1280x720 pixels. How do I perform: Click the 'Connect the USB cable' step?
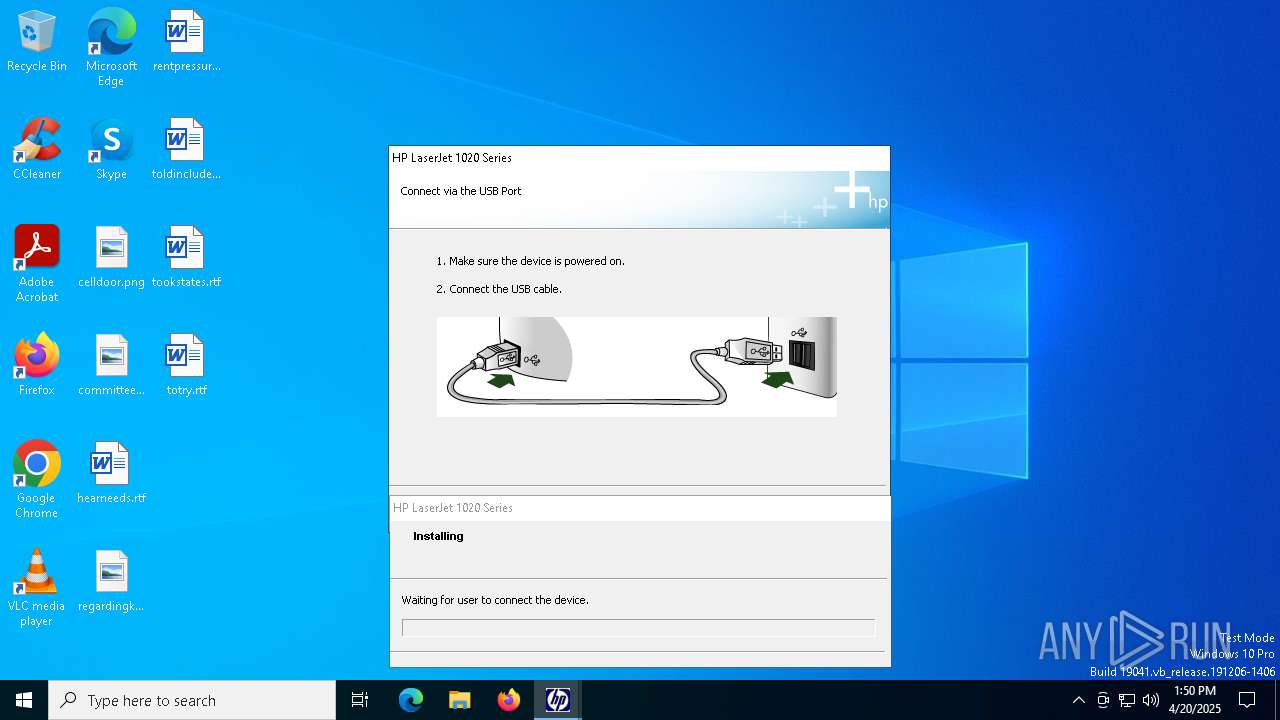pos(499,289)
